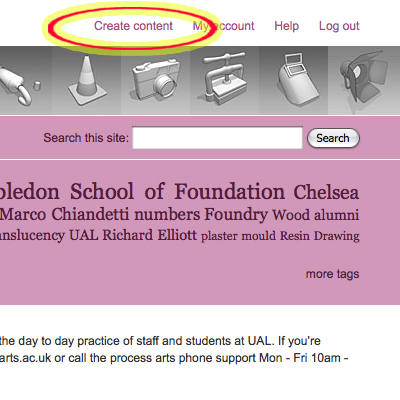400x400 pixels.
Task: Click the studio spotlight icon
Action: [363, 76]
